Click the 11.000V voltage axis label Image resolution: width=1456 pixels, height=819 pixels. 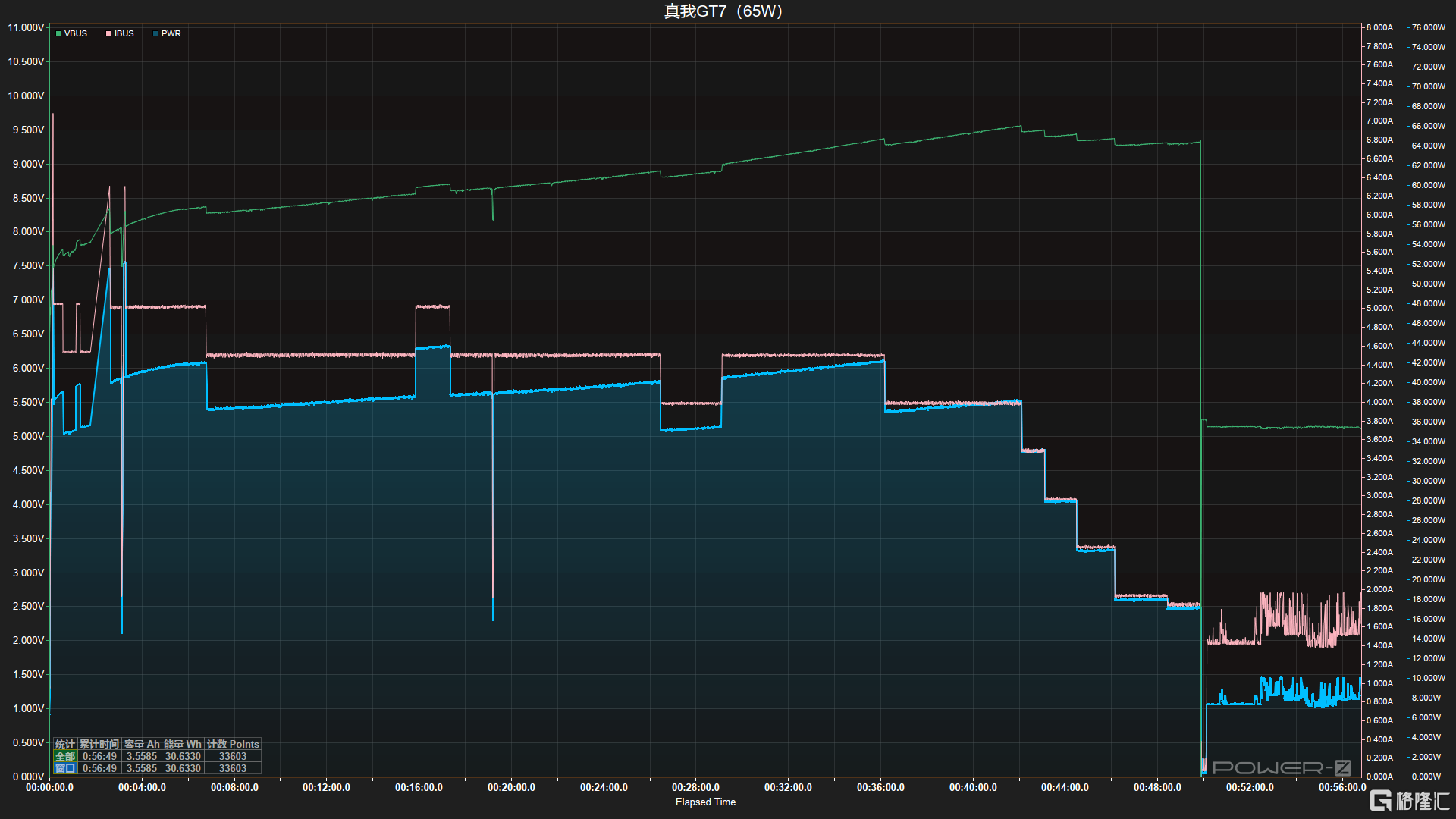26,27
